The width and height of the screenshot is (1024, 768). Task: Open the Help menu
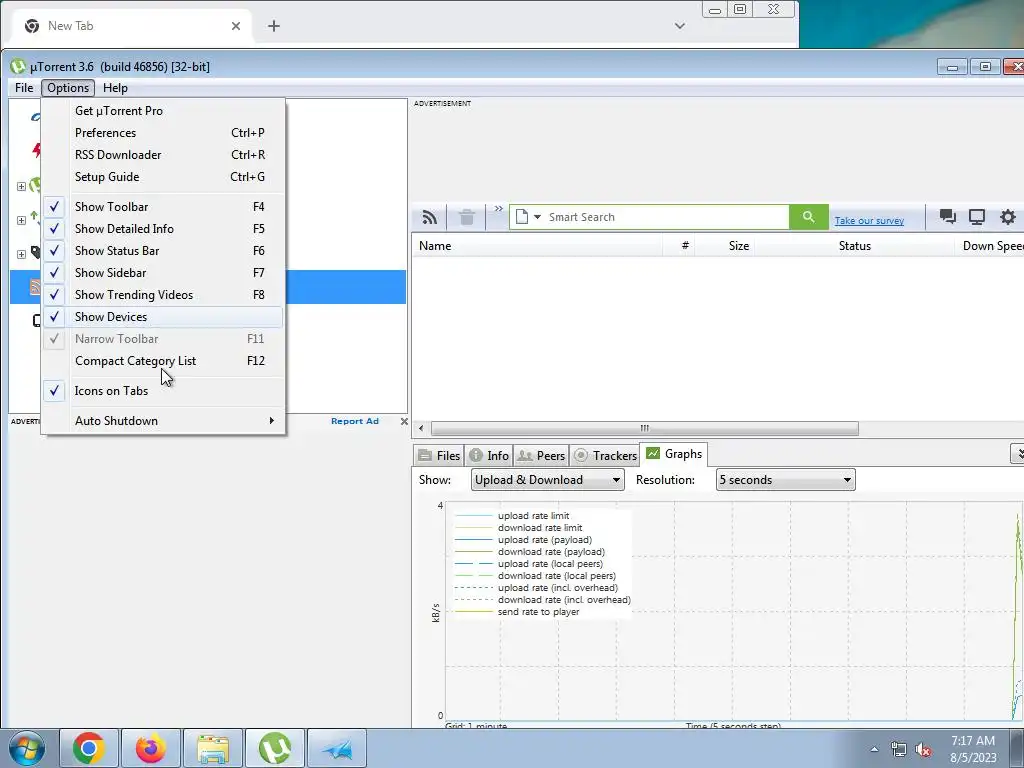(x=116, y=88)
